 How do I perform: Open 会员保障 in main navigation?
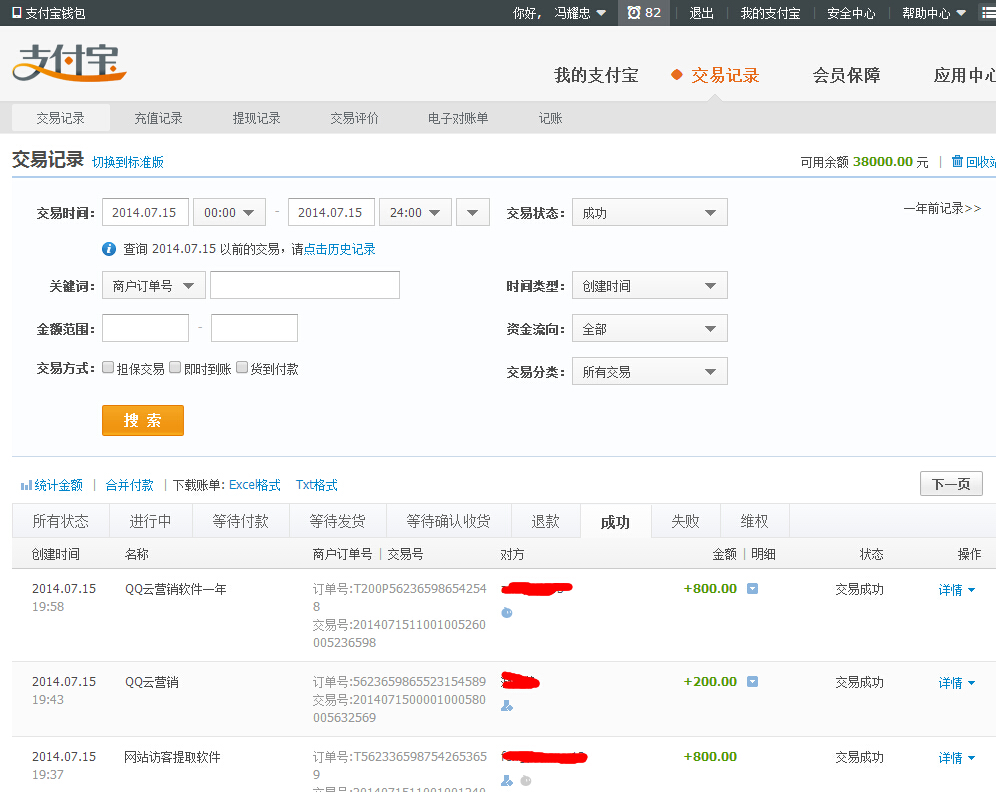click(x=846, y=75)
